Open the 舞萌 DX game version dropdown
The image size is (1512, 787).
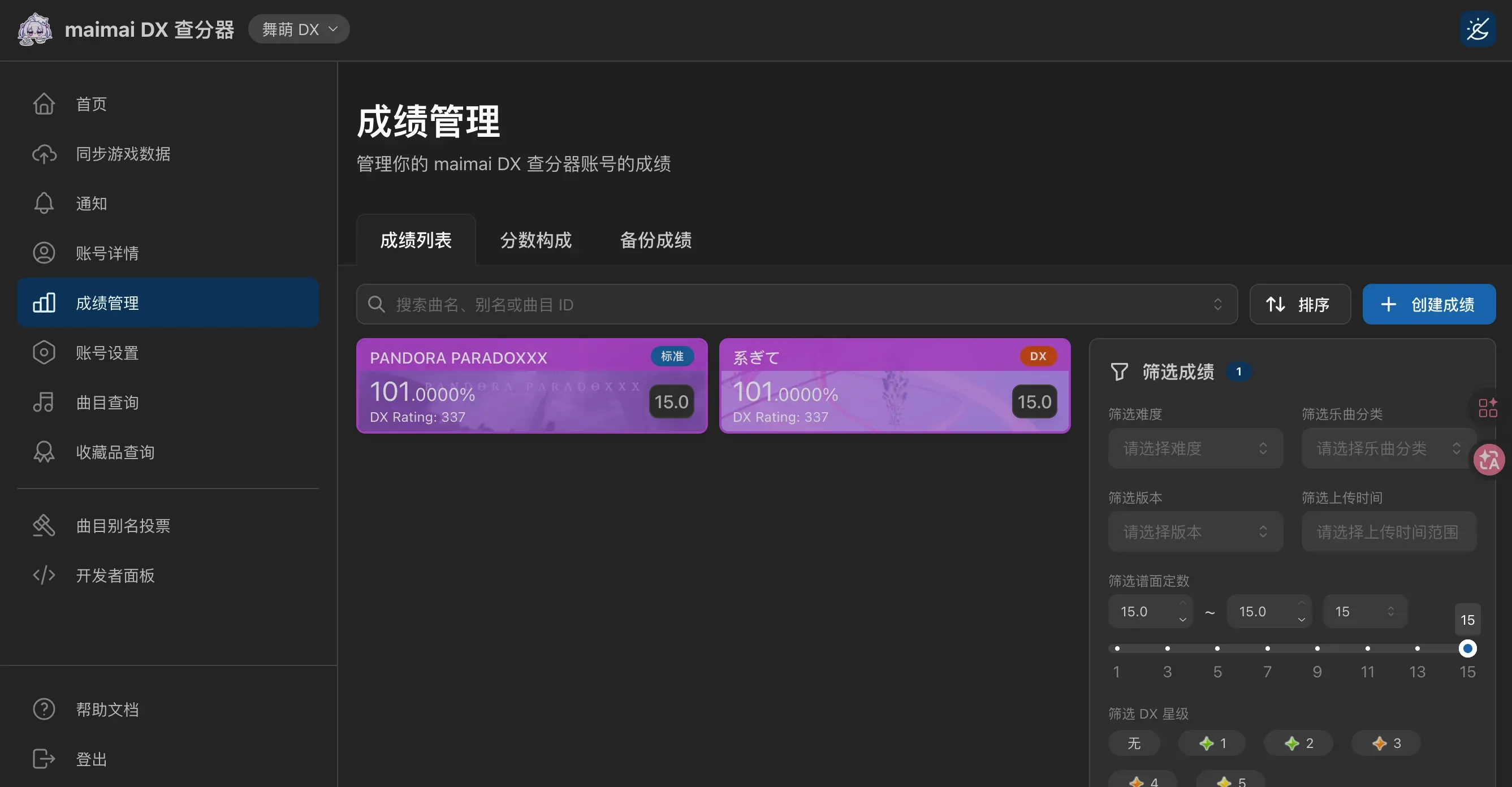coord(299,29)
